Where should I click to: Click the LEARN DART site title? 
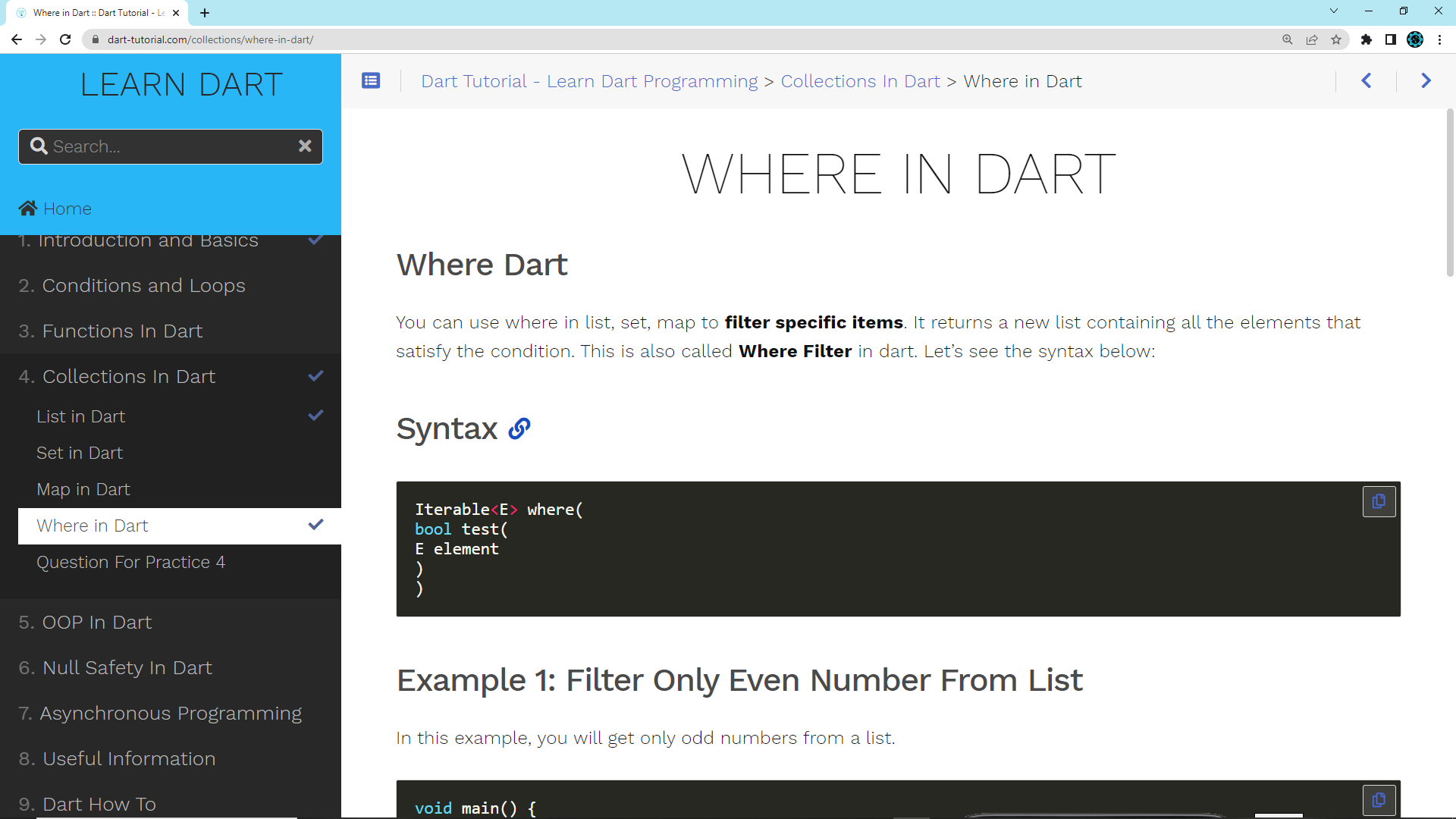tap(181, 84)
